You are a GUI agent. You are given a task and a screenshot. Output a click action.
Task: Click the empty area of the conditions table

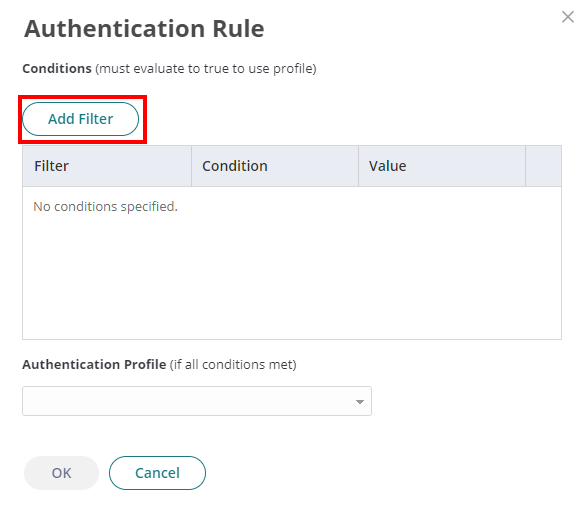coord(292,277)
